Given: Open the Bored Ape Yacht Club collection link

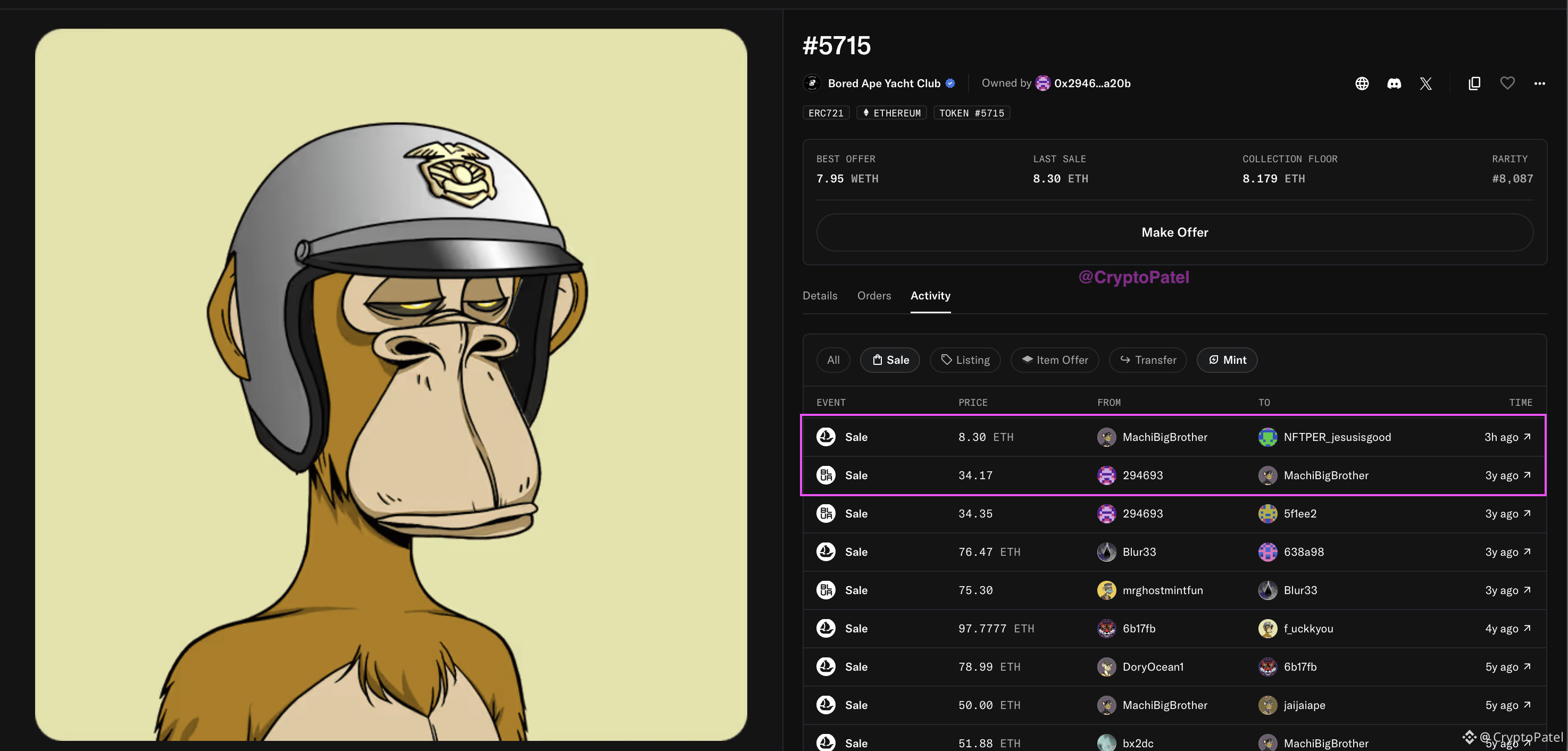Looking at the screenshot, I should click(884, 84).
